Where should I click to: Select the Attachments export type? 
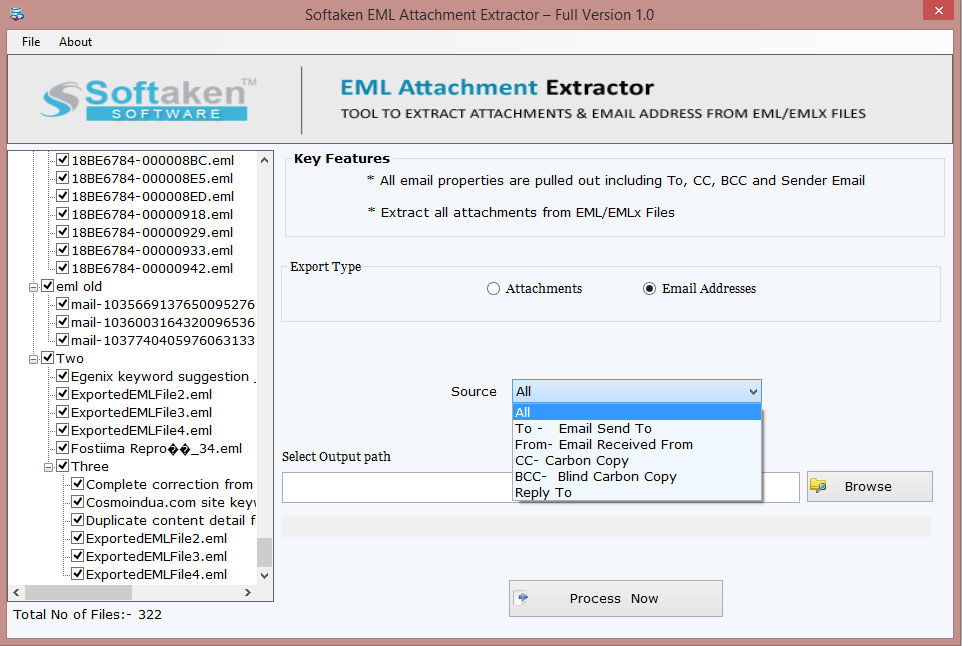click(x=493, y=289)
